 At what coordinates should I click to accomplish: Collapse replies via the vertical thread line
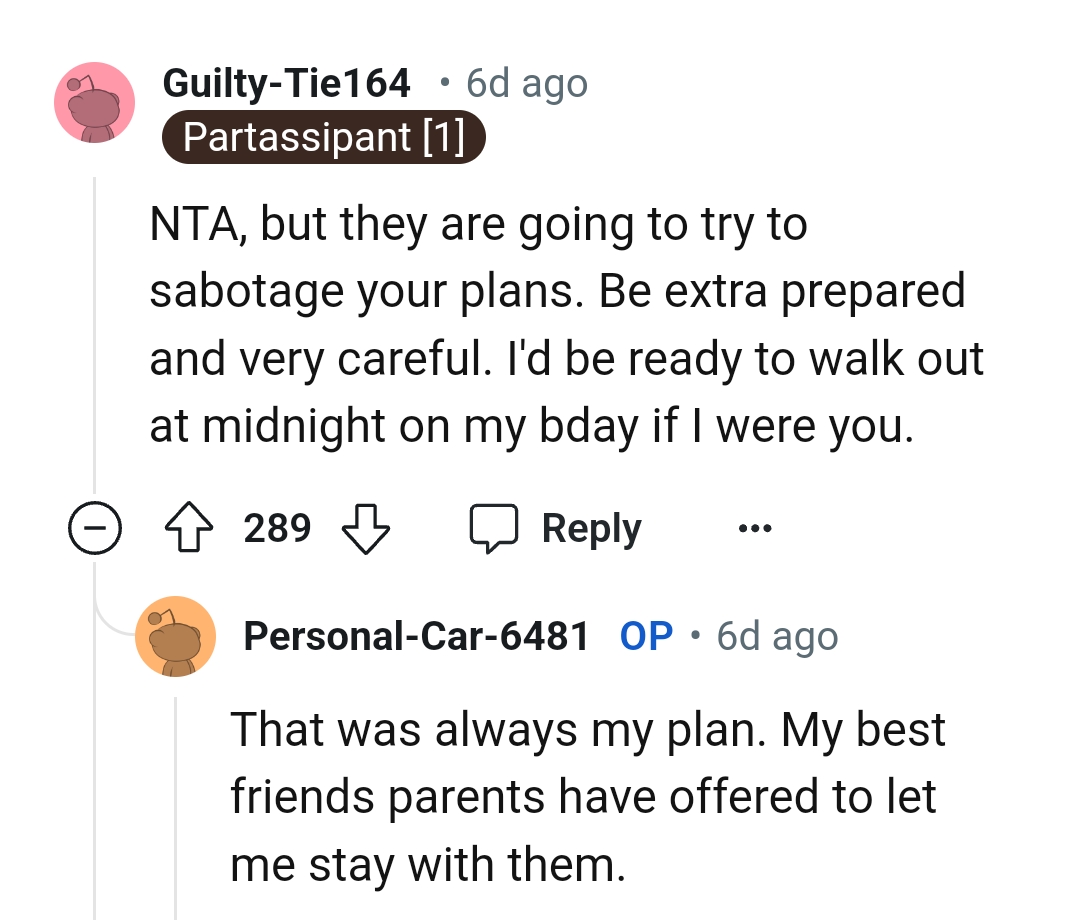tap(95, 330)
